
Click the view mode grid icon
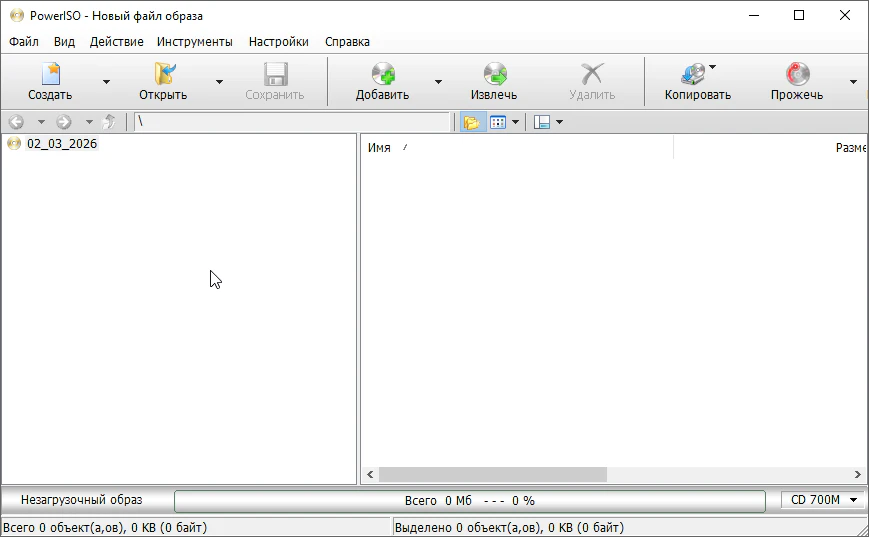coord(498,122)
